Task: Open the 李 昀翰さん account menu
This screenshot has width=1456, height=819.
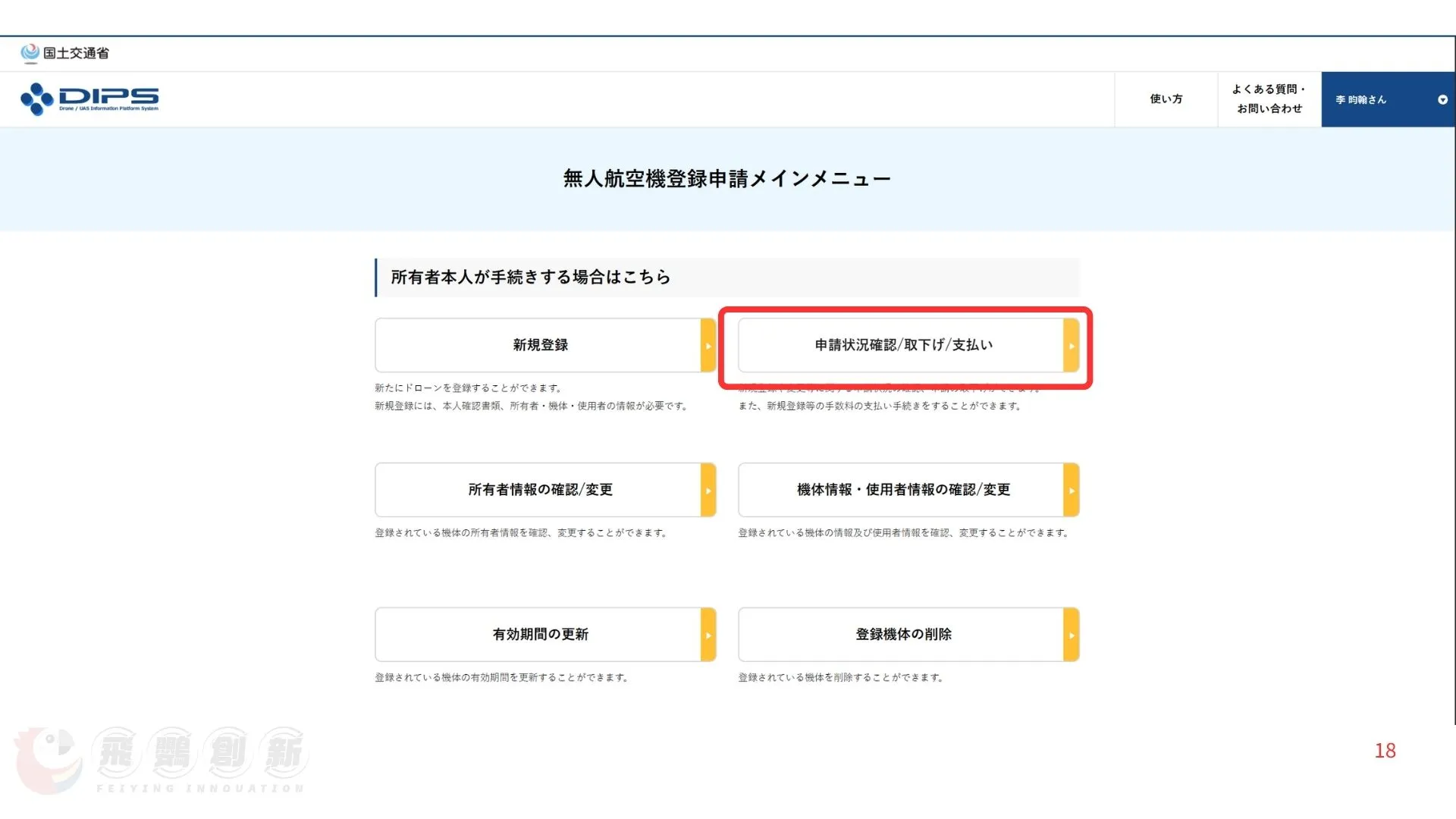Action: point(1360,99)
